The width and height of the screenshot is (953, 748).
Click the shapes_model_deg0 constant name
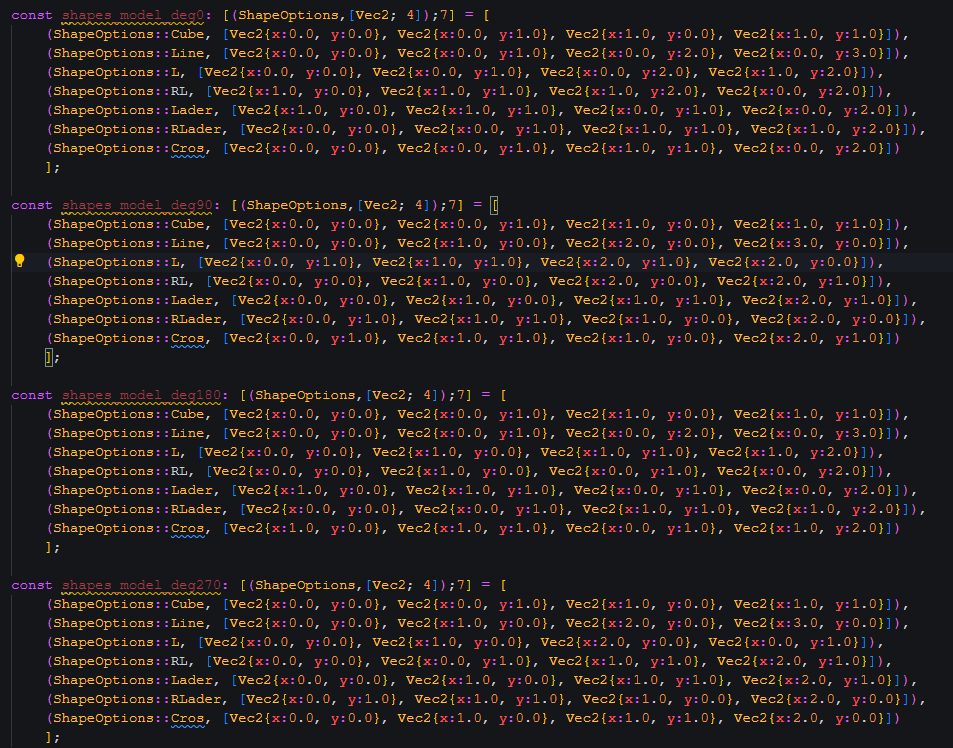pyautogui.click(x=133, y=15)
